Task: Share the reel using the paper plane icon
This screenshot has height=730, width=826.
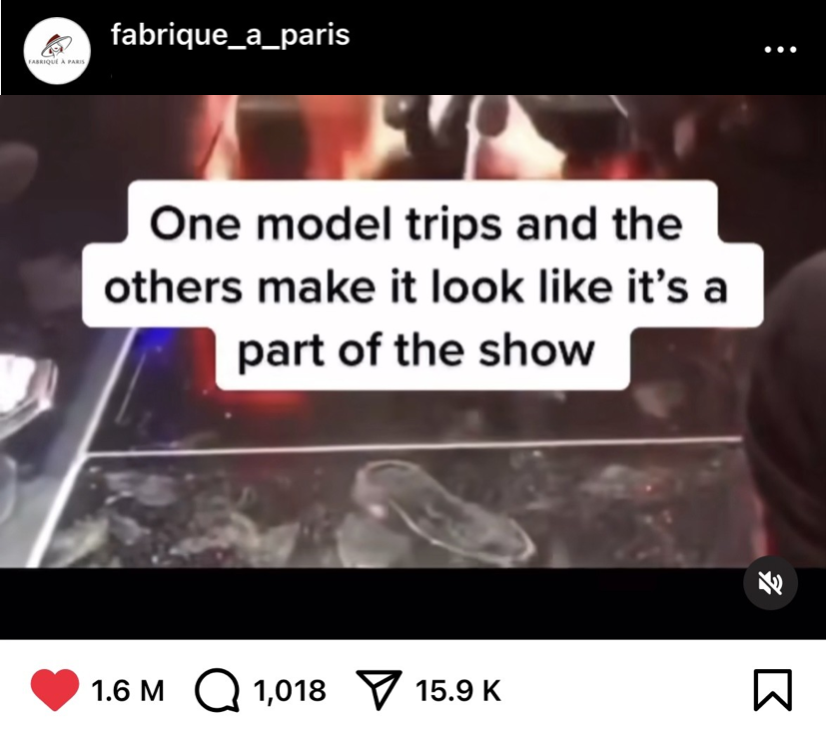Action: coord(379,689)
